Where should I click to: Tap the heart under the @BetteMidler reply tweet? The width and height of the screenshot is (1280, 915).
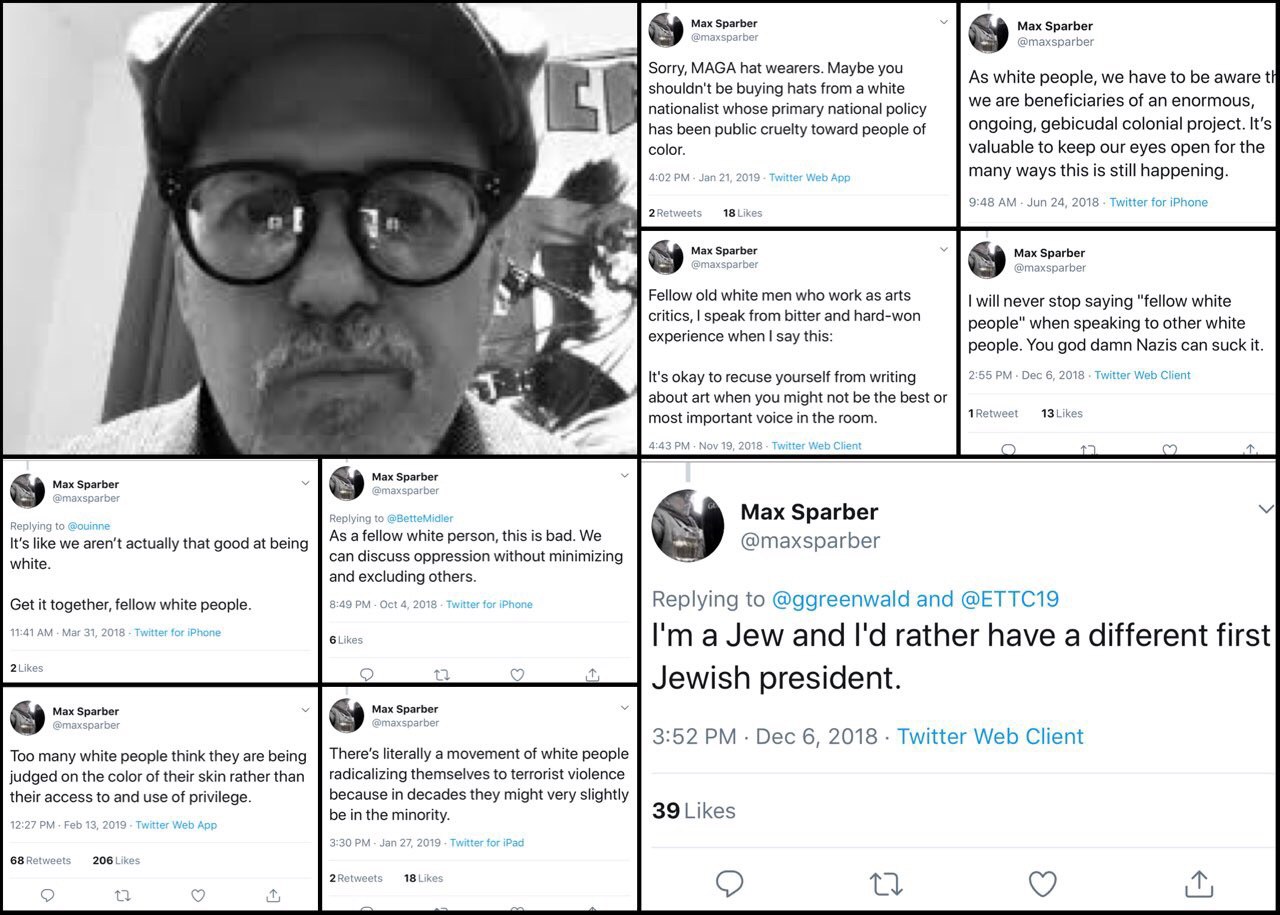click(517, 675)
